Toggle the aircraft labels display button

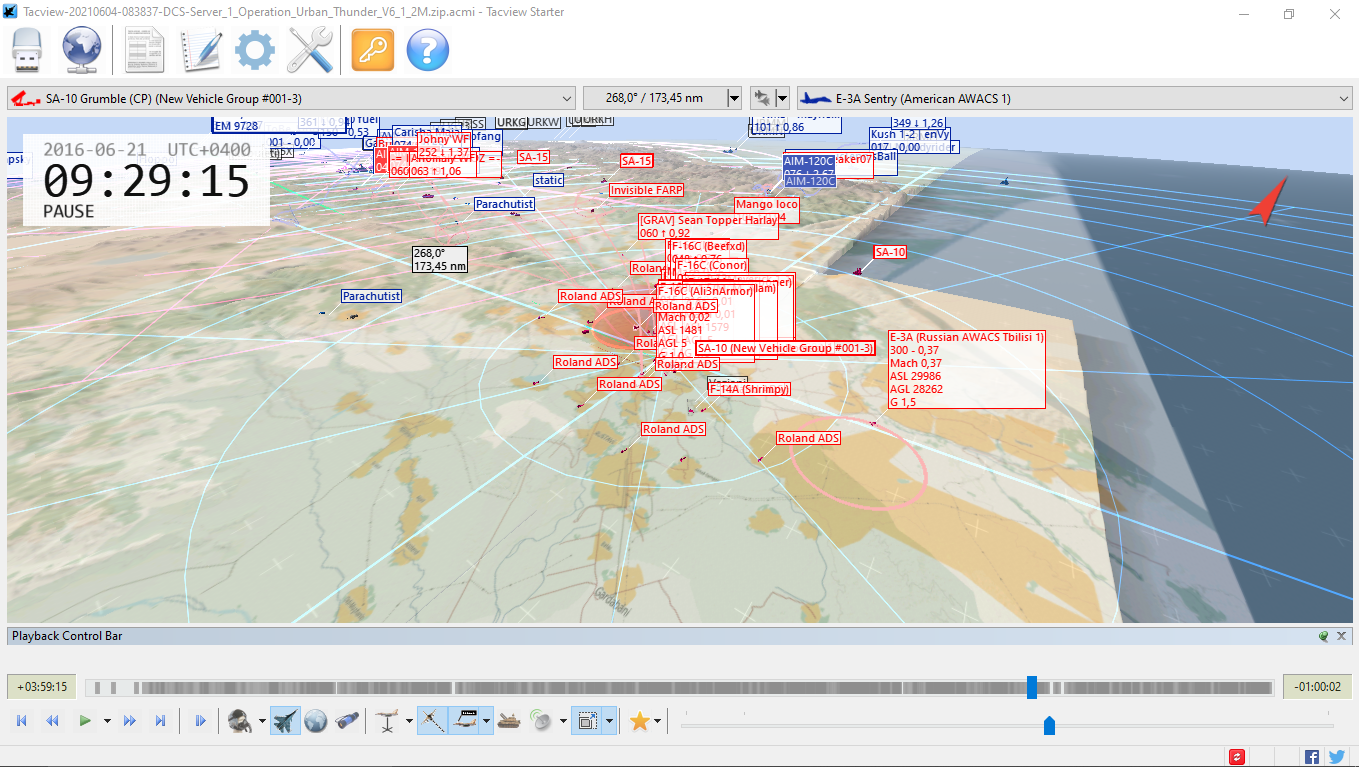coord(464,721)
